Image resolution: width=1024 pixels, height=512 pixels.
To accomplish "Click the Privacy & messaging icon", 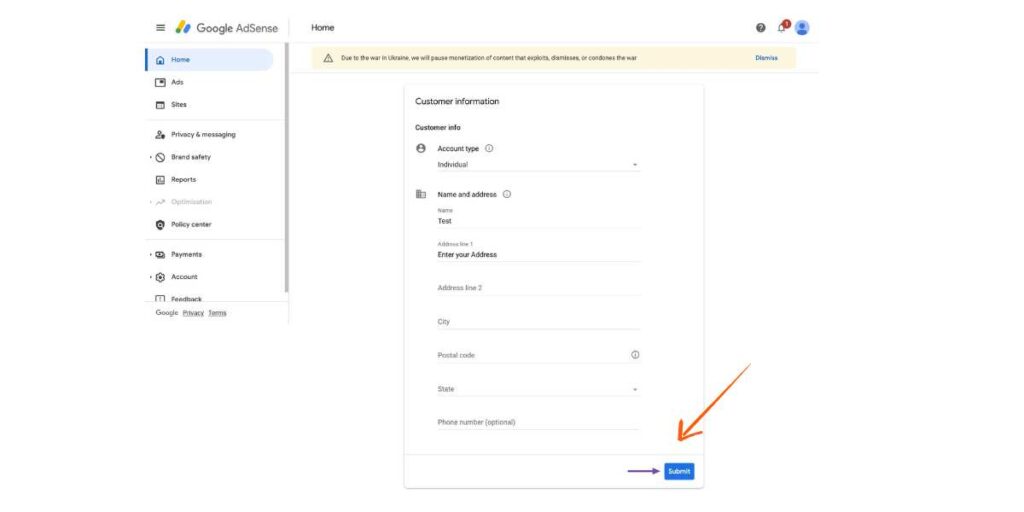I will tap(160, 135).
